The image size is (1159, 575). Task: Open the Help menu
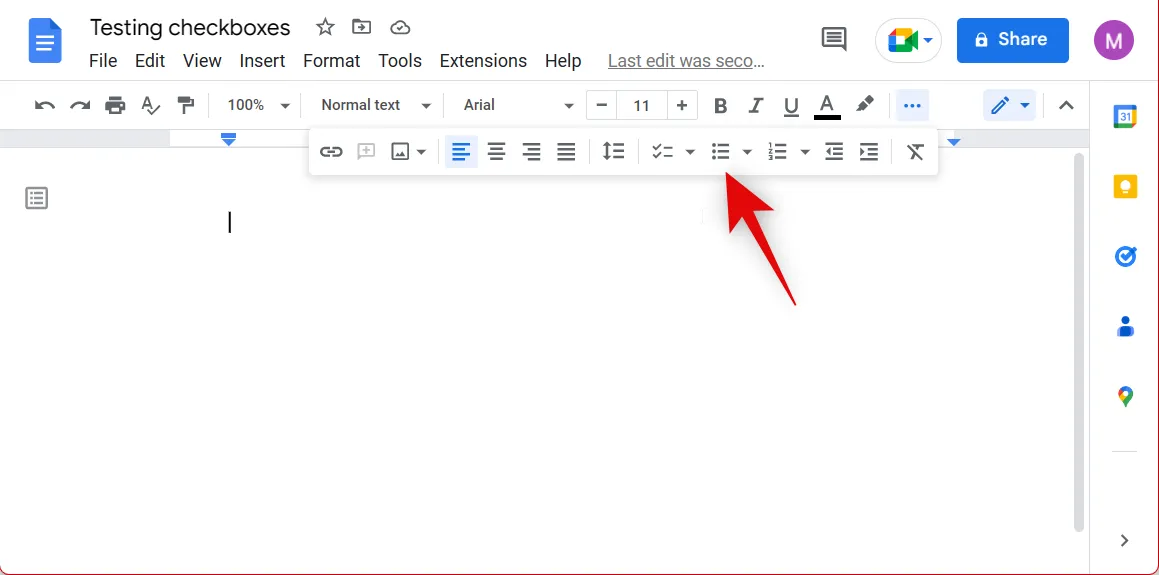tap(563, 61)
